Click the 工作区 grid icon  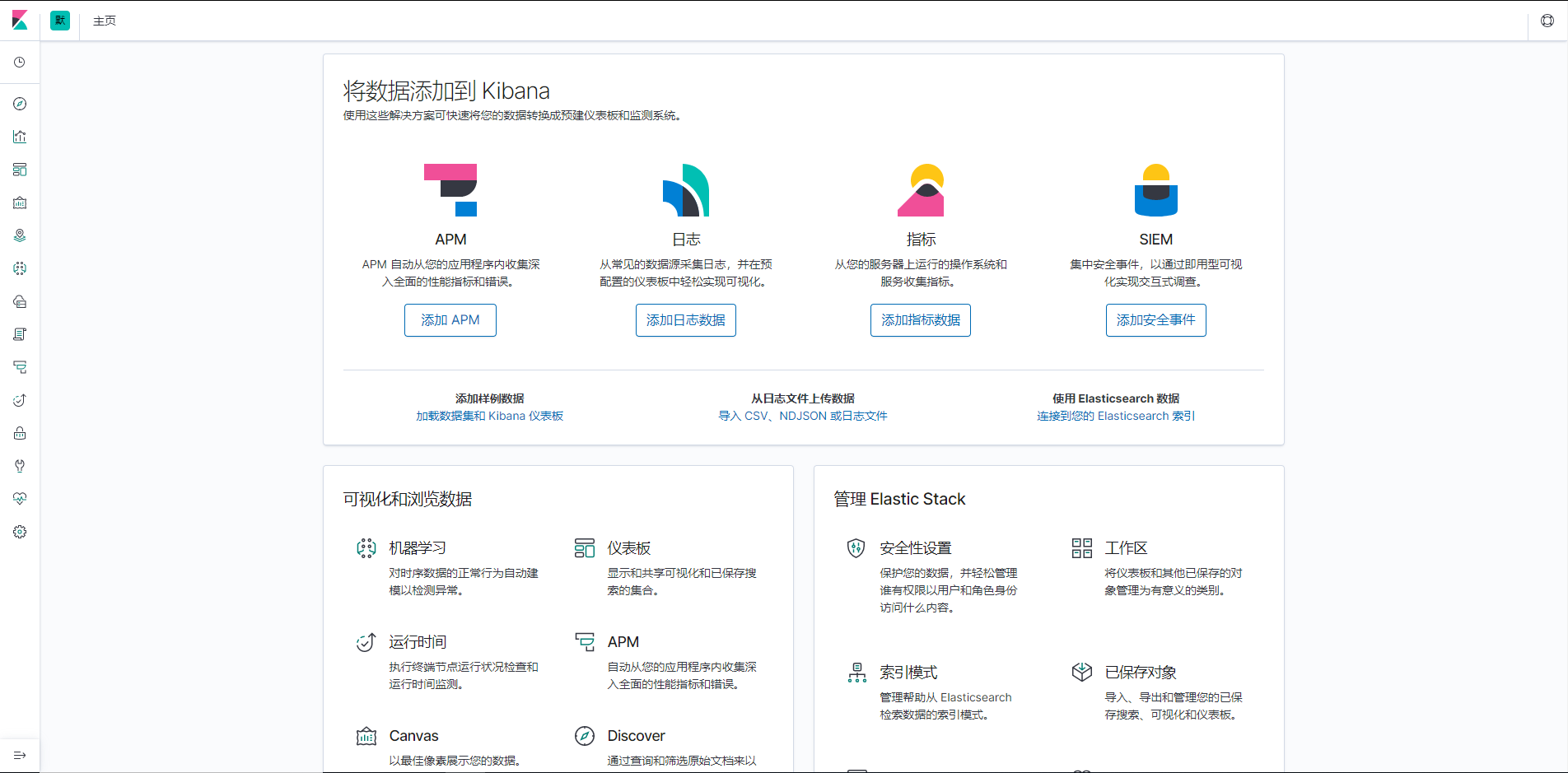(x=1082, y=548)
